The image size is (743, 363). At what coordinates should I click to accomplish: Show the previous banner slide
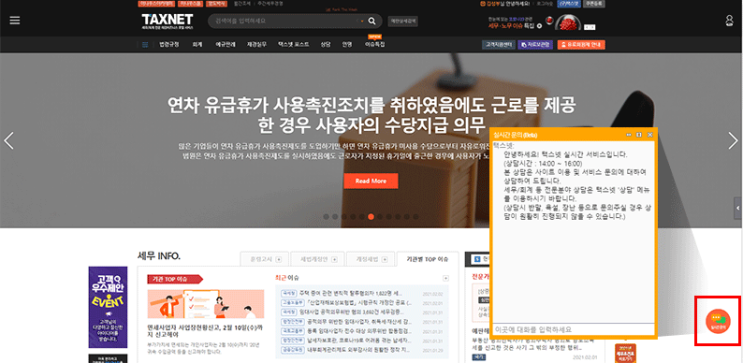point(9,141)
